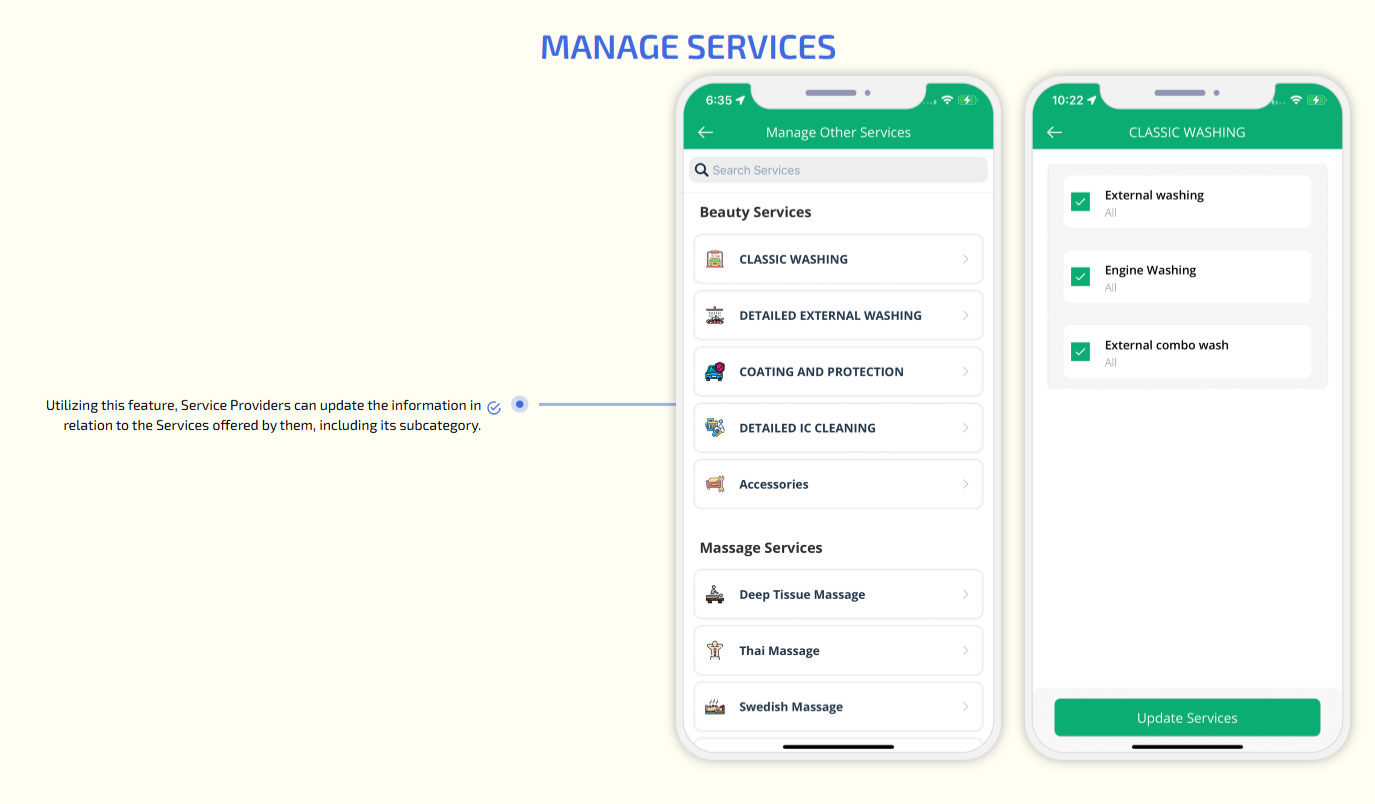Open the Accessories service label

[x=773, y=484]
